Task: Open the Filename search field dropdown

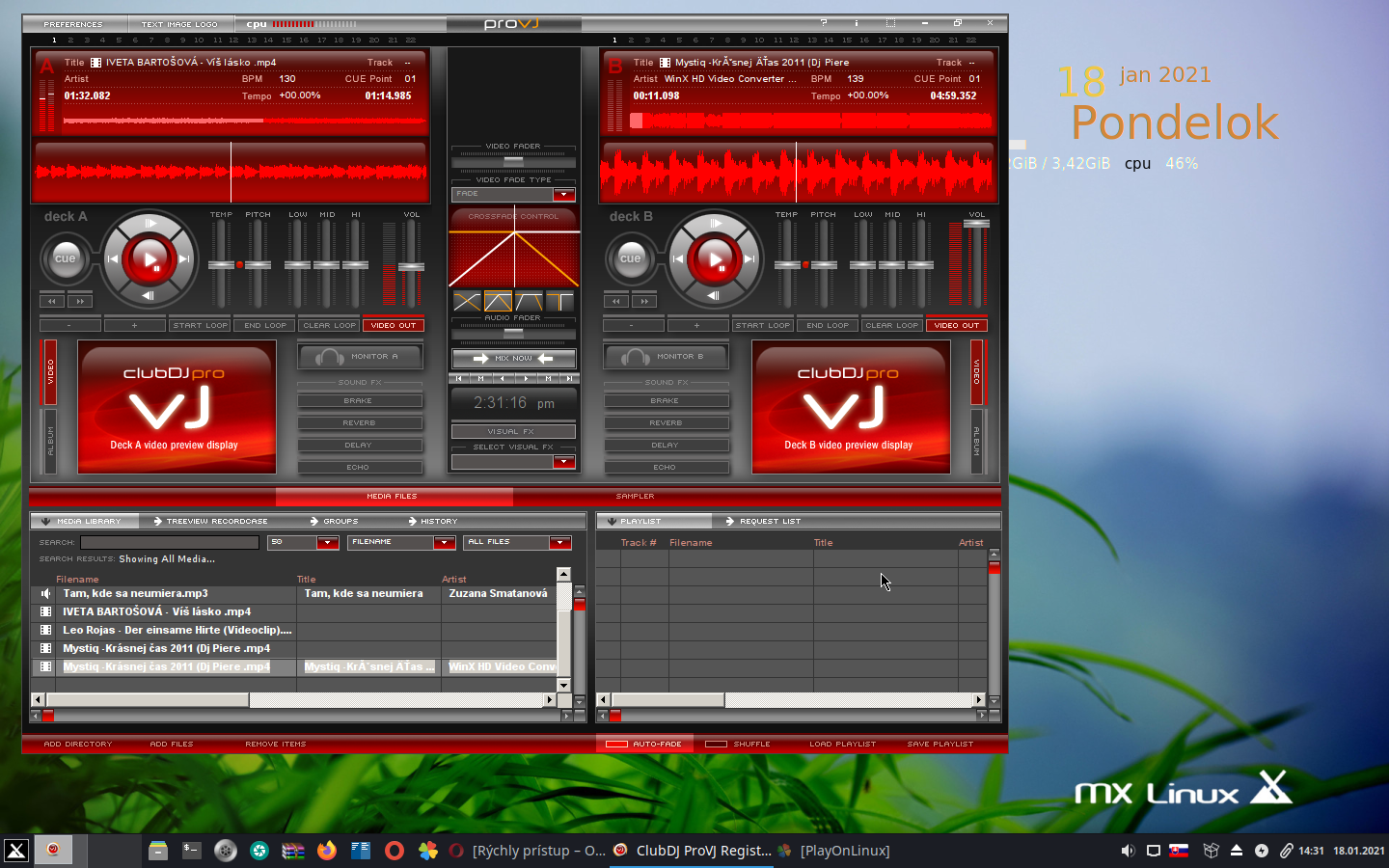Action: [444, 542]
